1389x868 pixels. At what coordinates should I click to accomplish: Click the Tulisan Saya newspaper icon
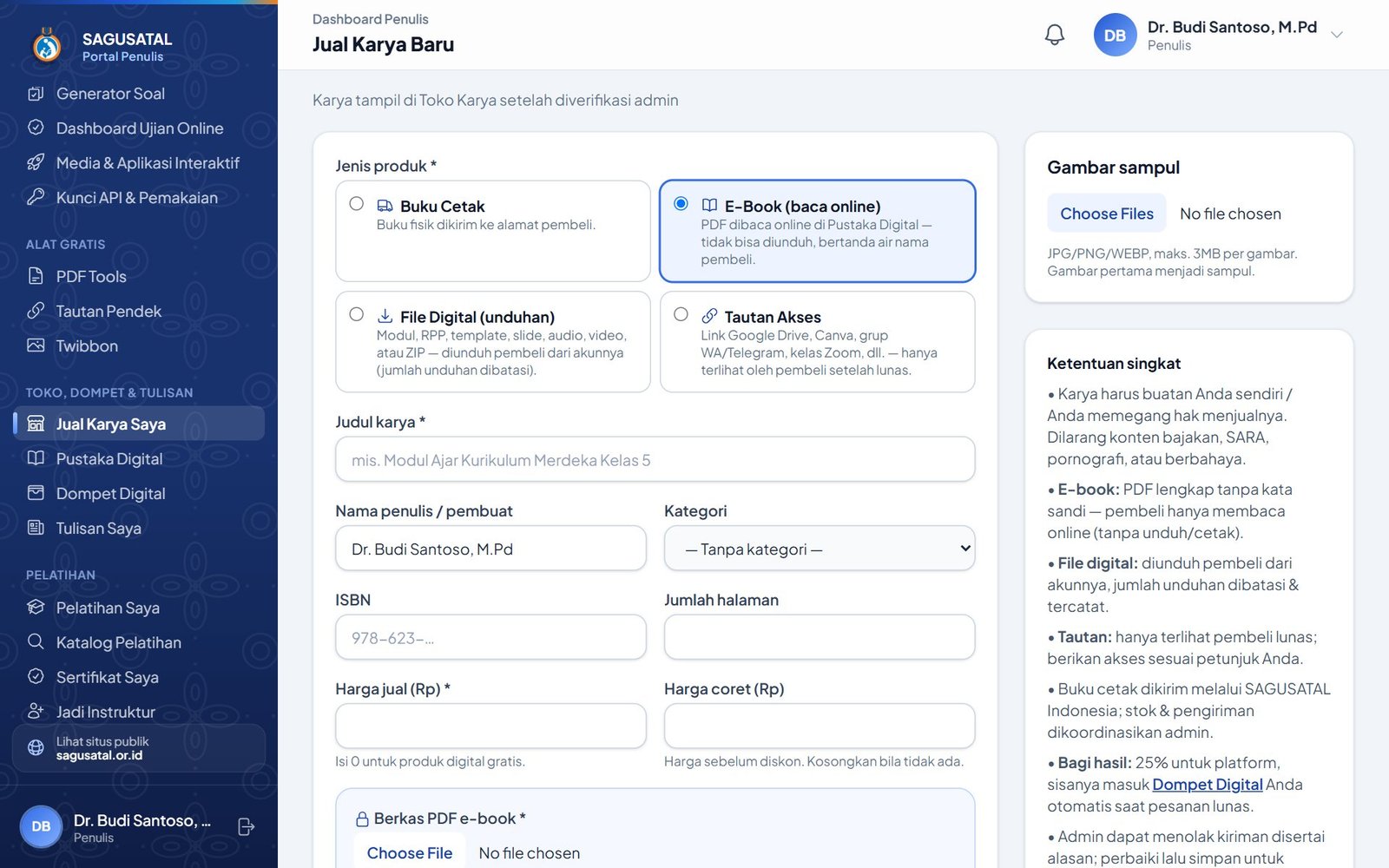tap(36, 528)
